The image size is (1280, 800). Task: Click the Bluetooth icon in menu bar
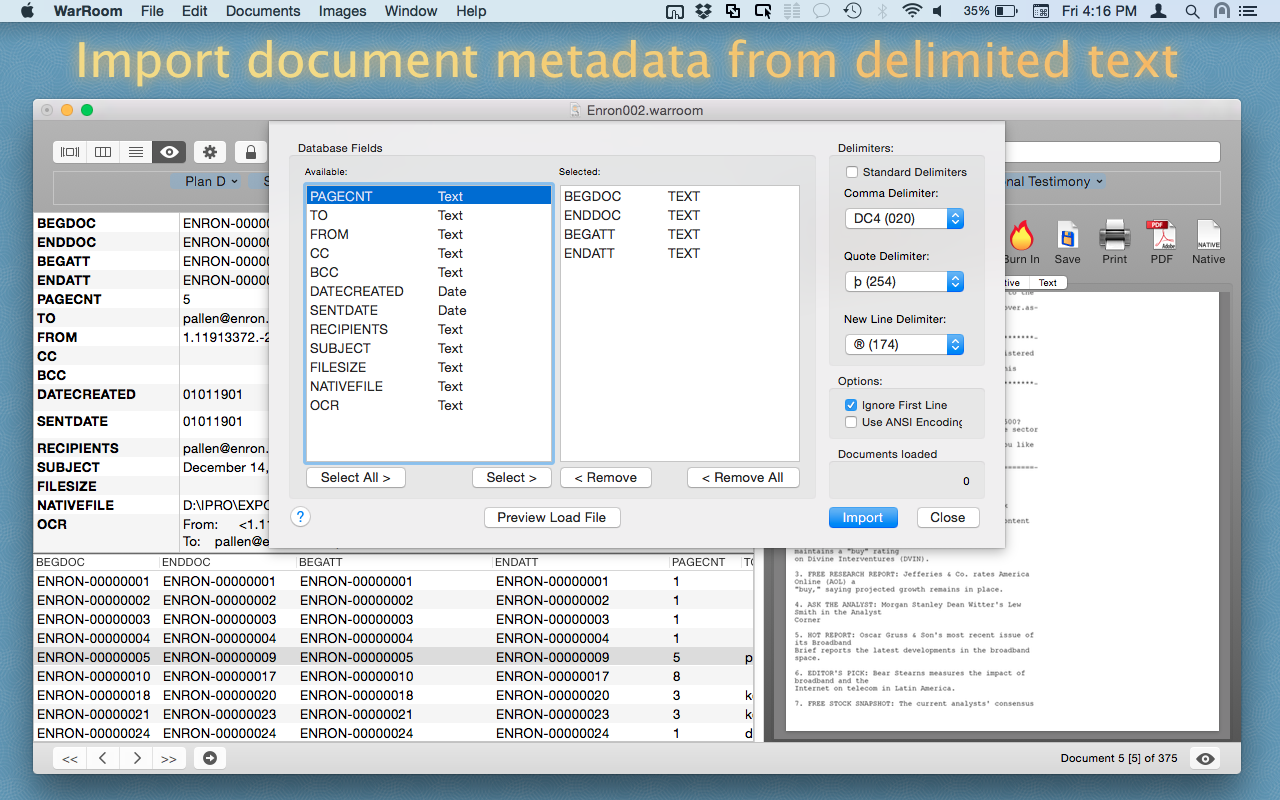coord(882,11)
